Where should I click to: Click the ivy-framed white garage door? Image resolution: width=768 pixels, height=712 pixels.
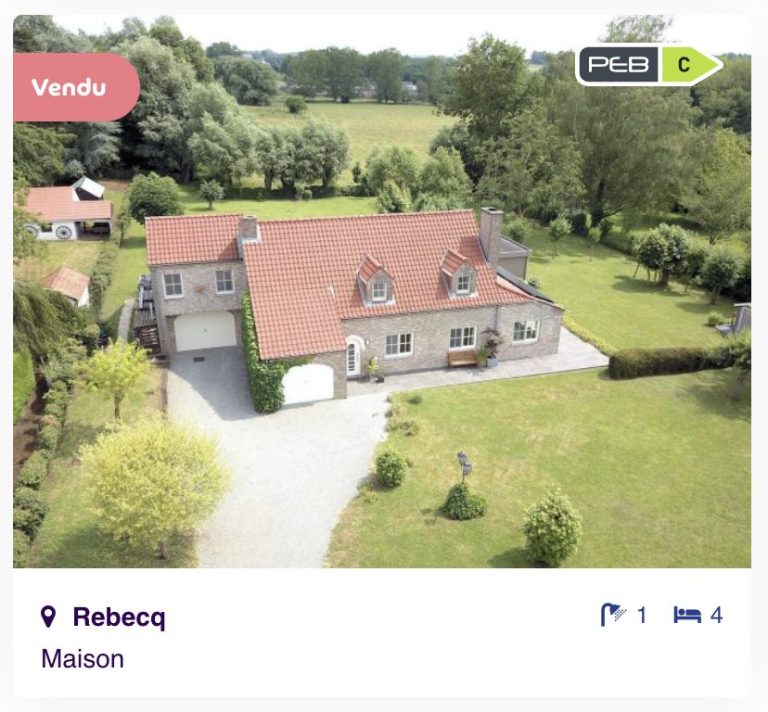click(308, 384)
